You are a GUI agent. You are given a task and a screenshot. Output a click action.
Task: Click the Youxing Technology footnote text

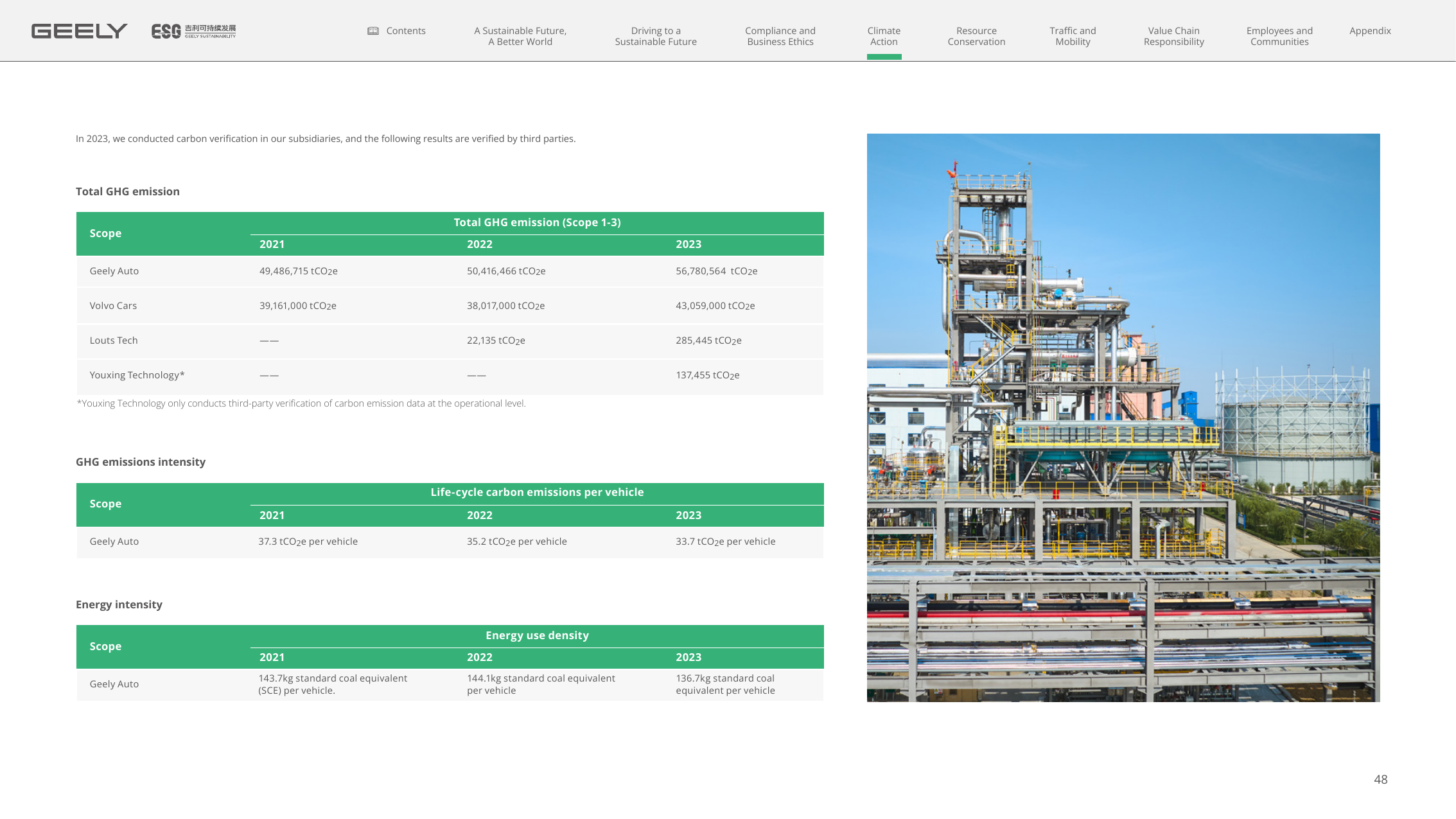pos(301,403)
